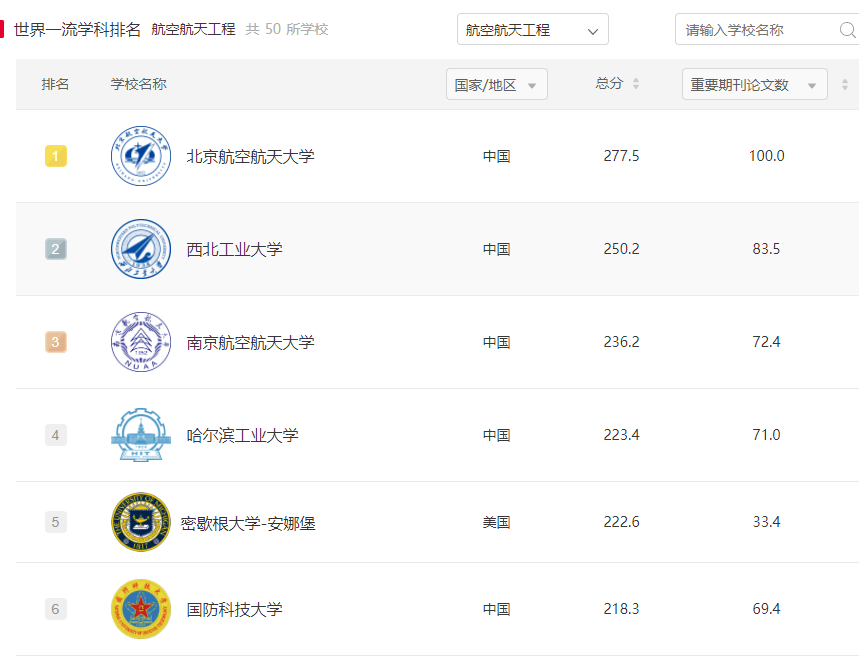Screen dimensions: 859x657
Task: Click the NUAA university logo
Action: pyautogui.click(x=141, y=342)
